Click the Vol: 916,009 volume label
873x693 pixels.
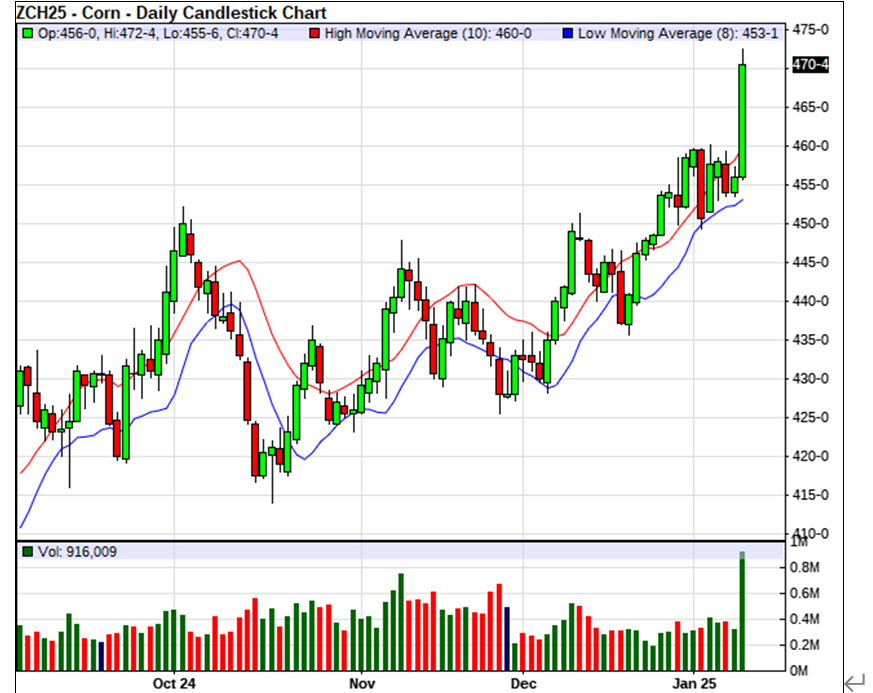point(78,552)
